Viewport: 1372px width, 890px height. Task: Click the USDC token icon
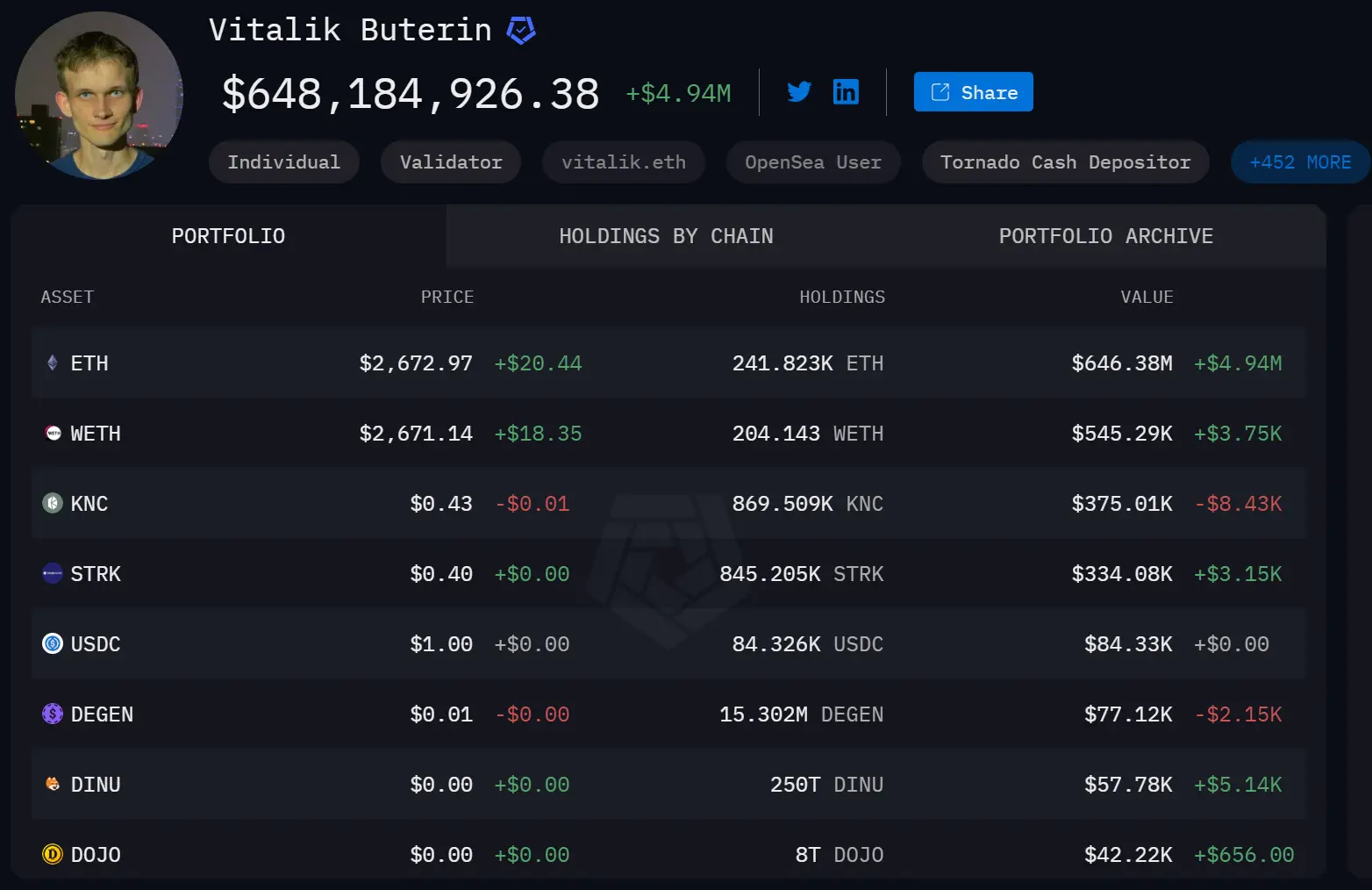tap(53, 643)
